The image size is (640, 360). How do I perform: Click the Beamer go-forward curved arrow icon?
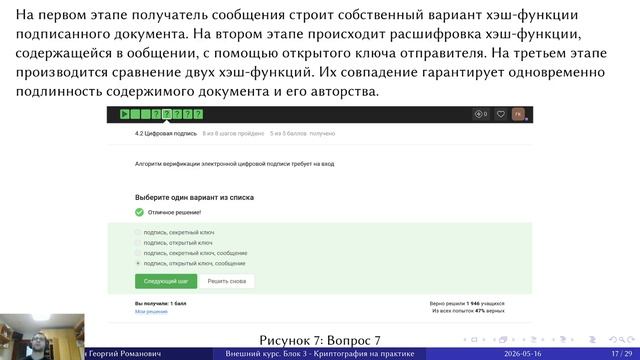pyautogui.click(x=631, y=340)
